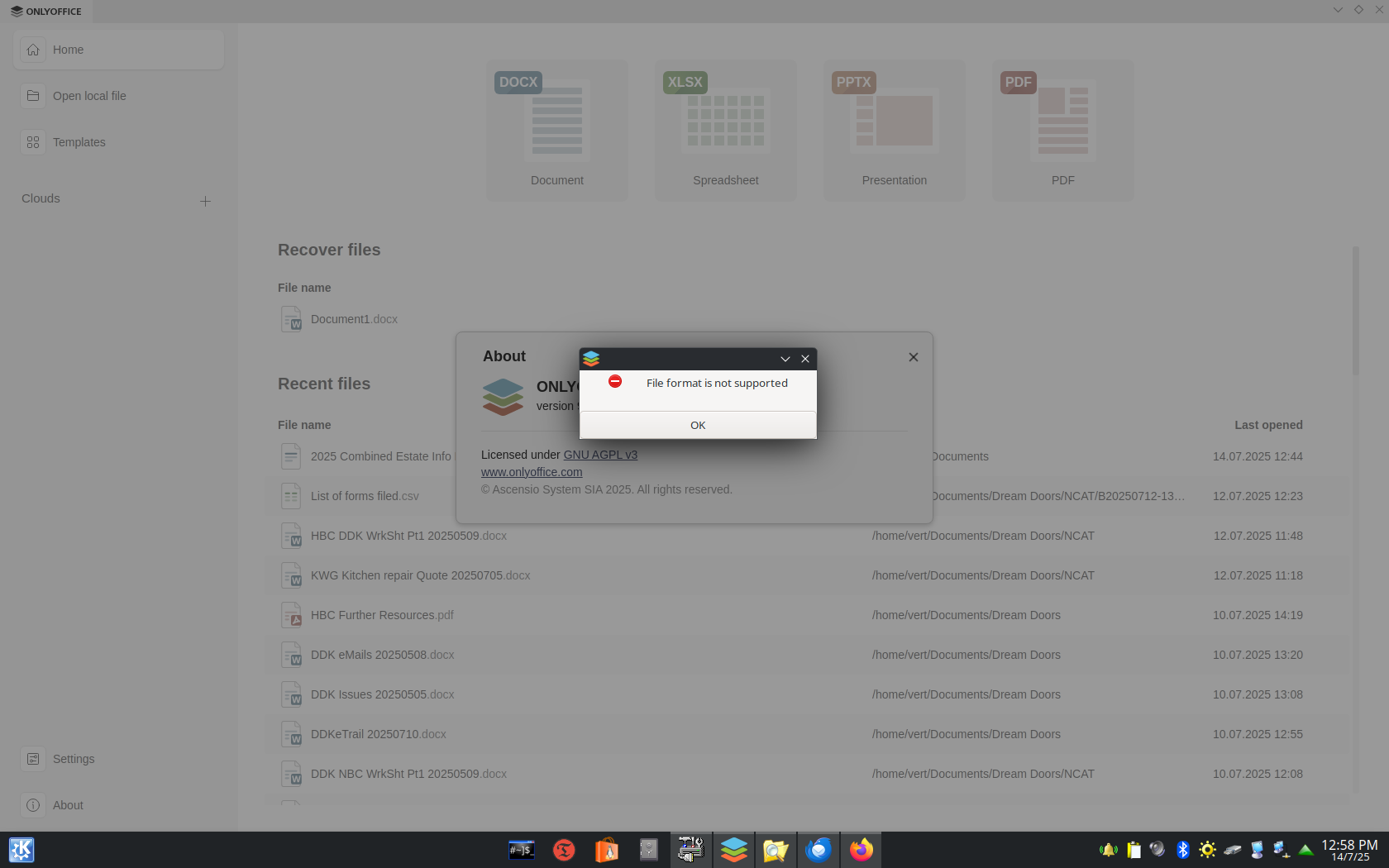Click the ONLYOFFICE logo in the title bar
The width and height of the screenshot is (1389, 868).
(x=46, y=12)
